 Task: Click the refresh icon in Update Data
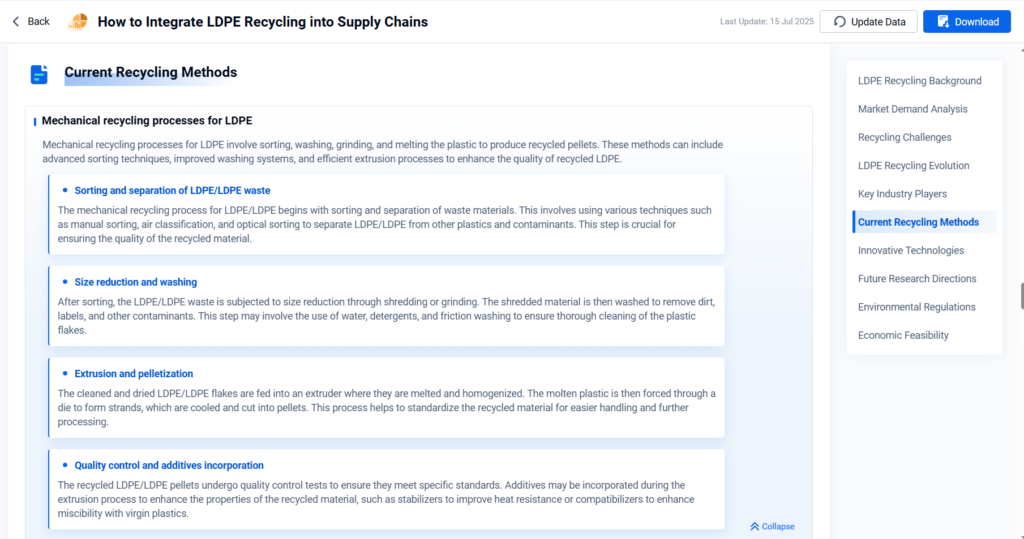point(839,22)
